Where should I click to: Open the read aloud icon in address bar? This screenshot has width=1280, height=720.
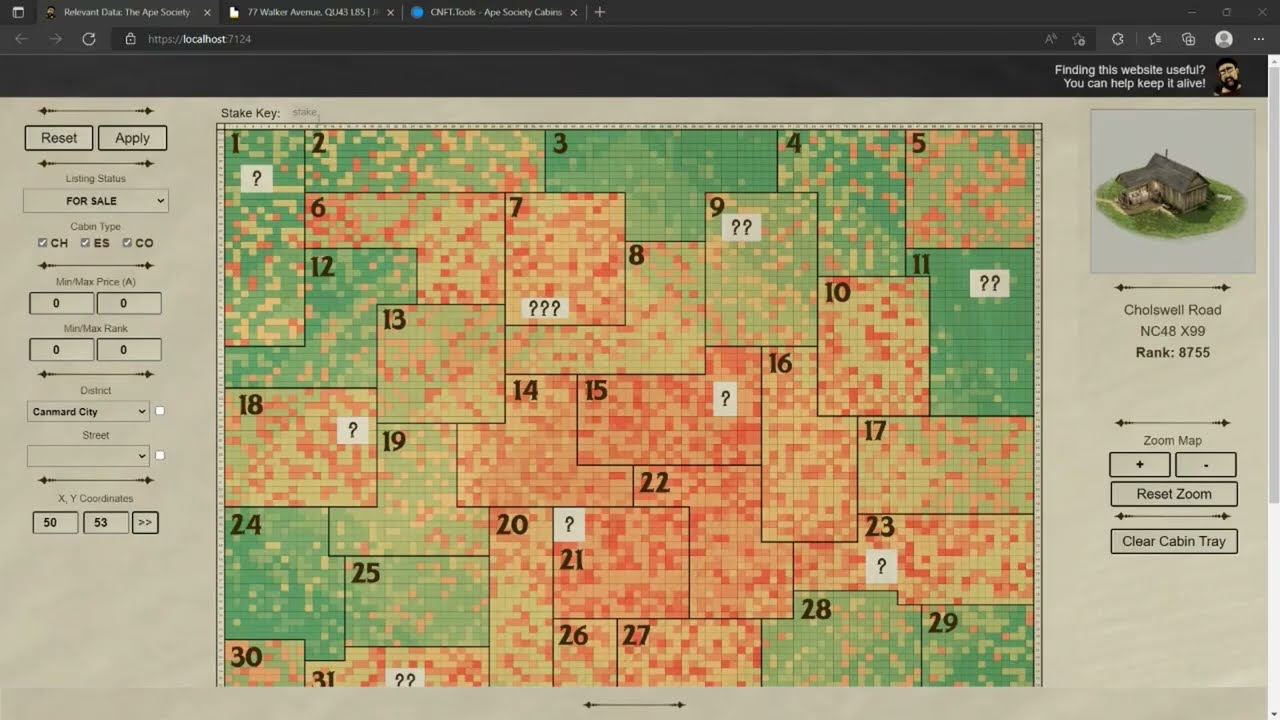click(x=1051, y=39)
